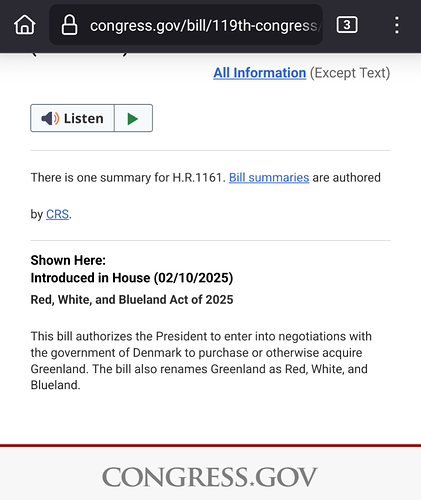Open the CRS link
The height and width of the screenshot is (500, 421).
57,214
